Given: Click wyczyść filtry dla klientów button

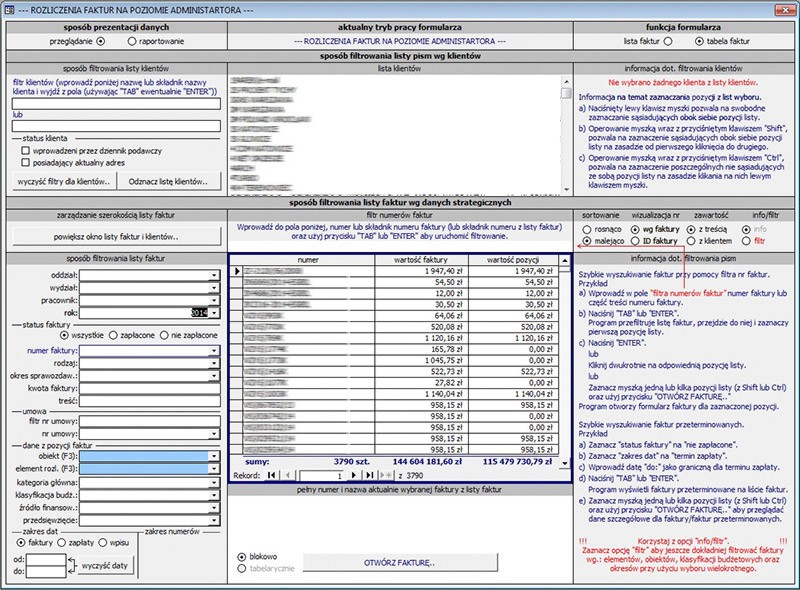Looking at the screenshot, I should coord(64,182).
